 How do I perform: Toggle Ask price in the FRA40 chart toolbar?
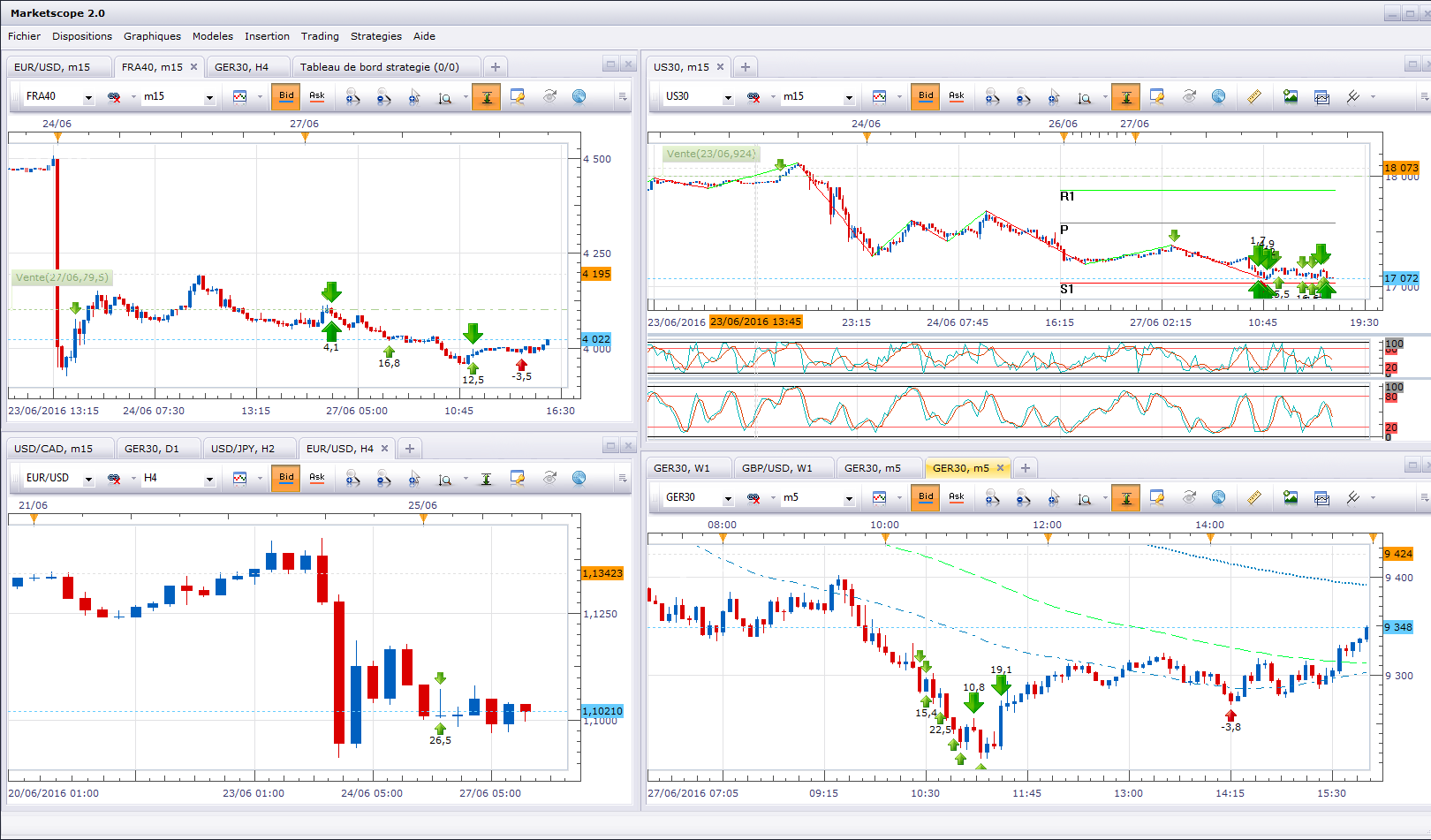316,96
